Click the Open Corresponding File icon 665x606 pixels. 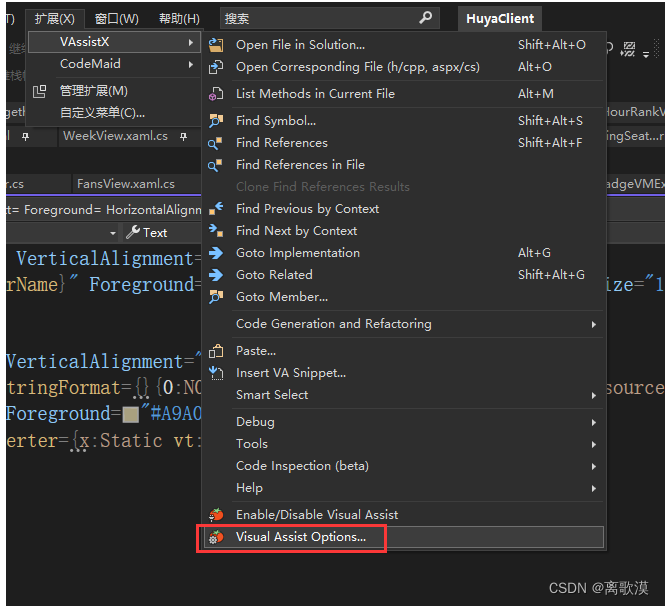click(x=216, y=67)
